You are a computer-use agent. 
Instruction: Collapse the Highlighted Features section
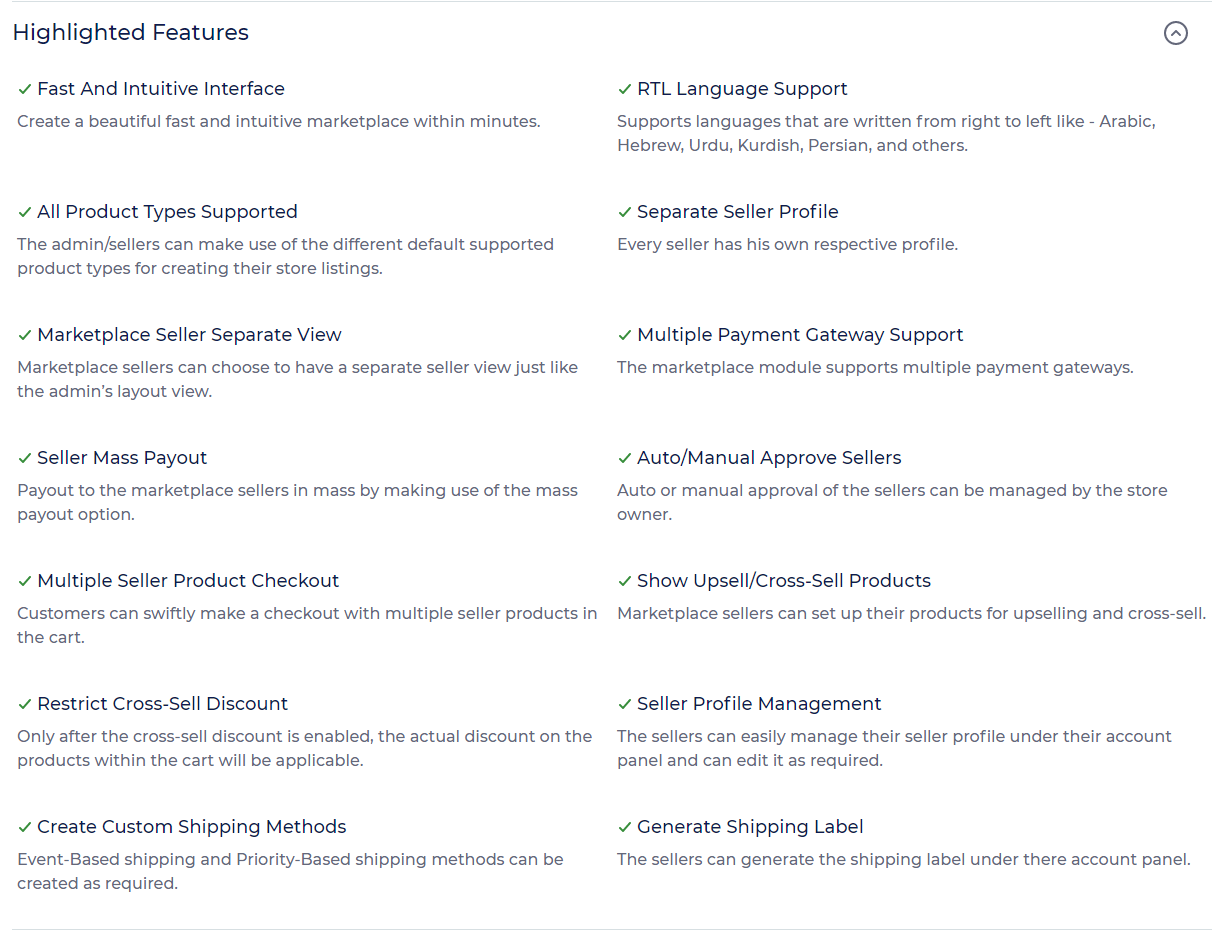pos(1176,33)
